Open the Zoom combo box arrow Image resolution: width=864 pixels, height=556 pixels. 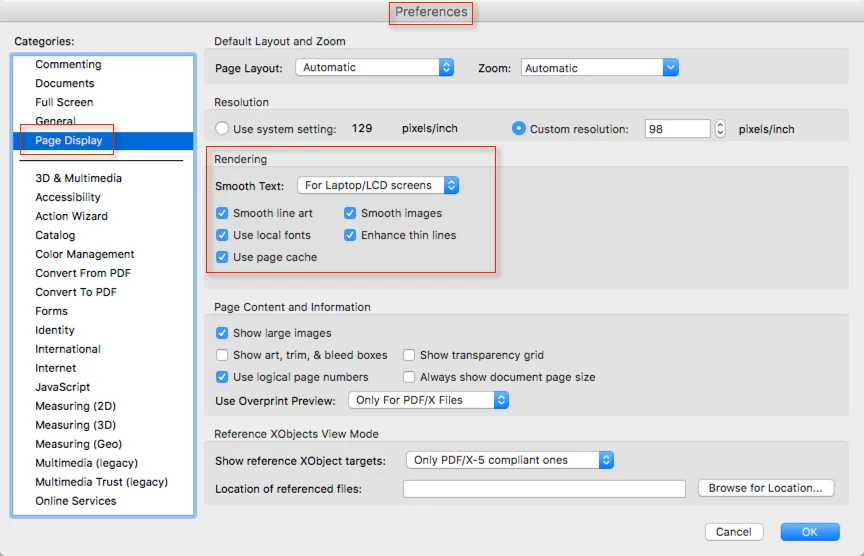tap(671, 68)
